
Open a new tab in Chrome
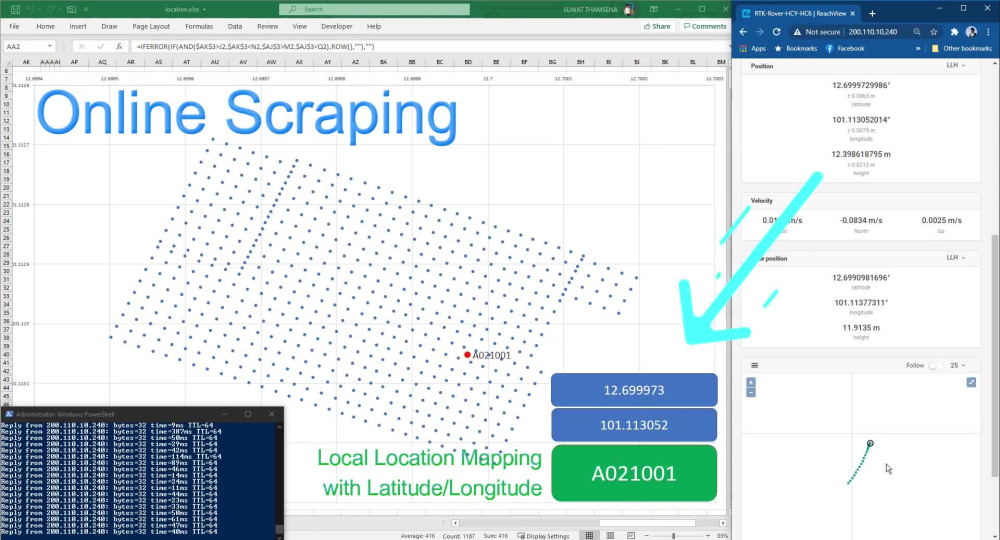click(872, 13)
